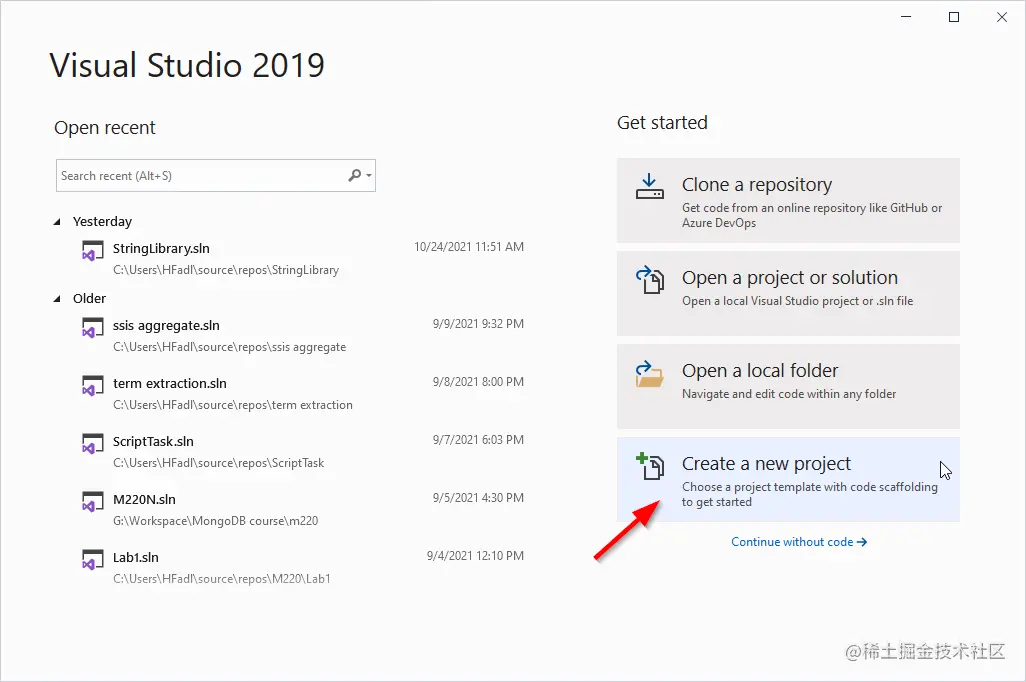Close the Visual Studio 2019 start window
1026x682 pixels.
point(1002,17)
